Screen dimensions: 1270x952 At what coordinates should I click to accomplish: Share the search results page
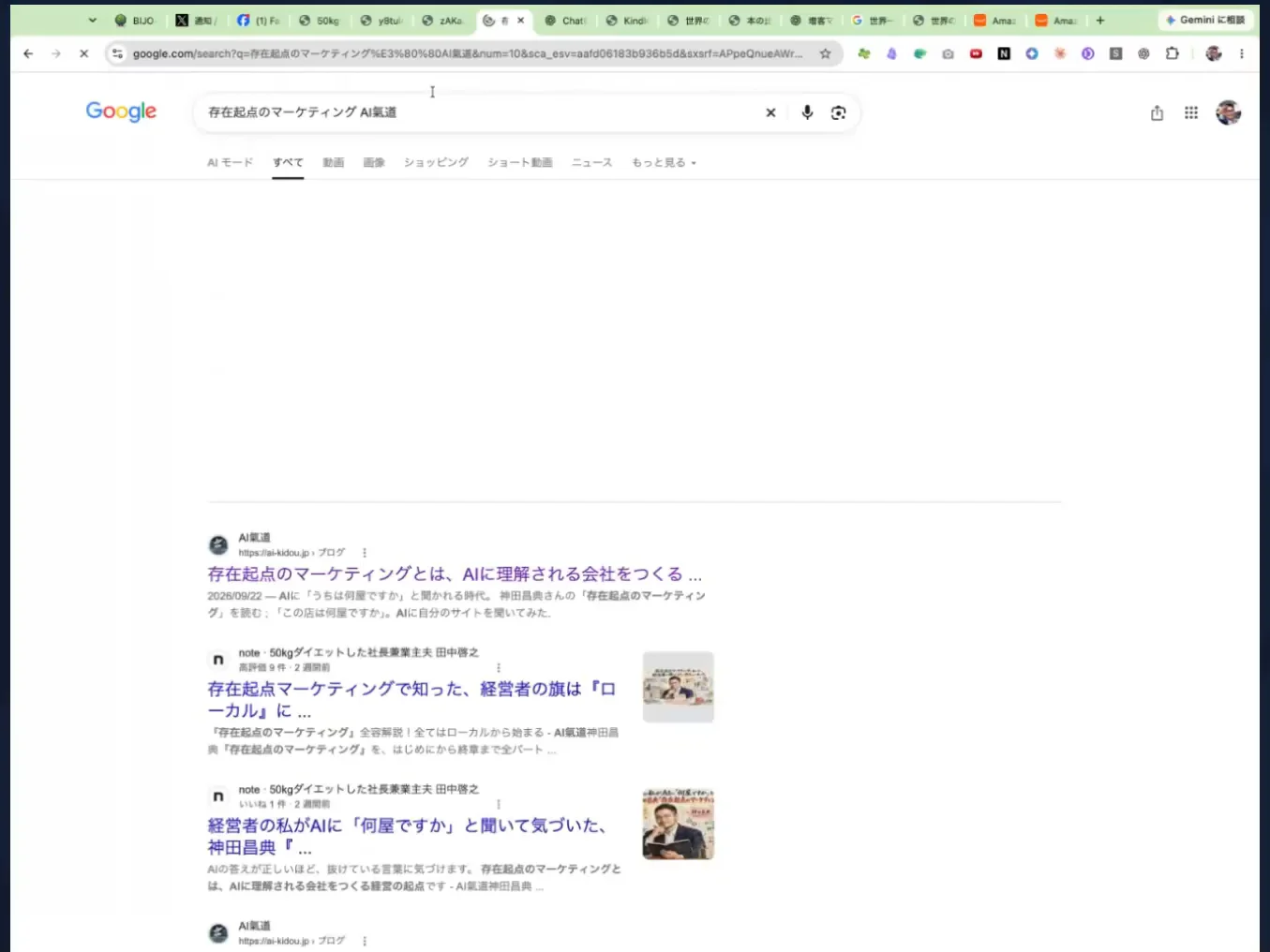click(x=1157, y=113)
